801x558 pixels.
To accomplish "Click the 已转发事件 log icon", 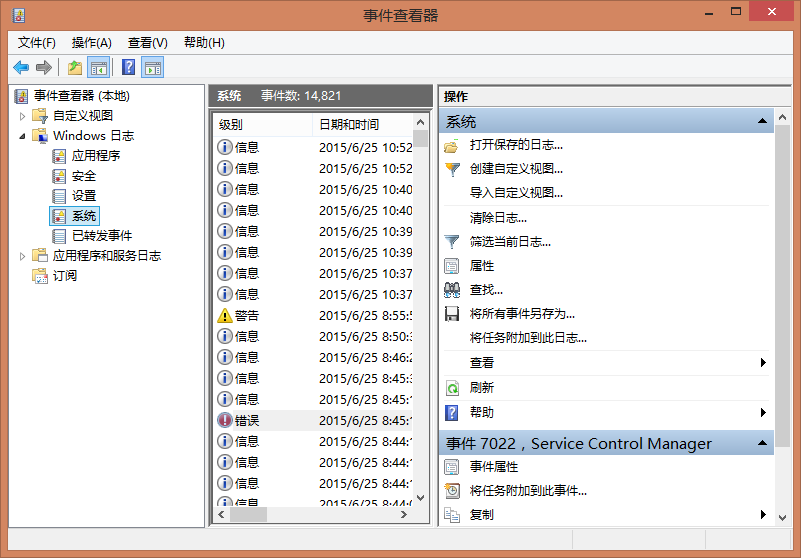I will tap(59, 236).
